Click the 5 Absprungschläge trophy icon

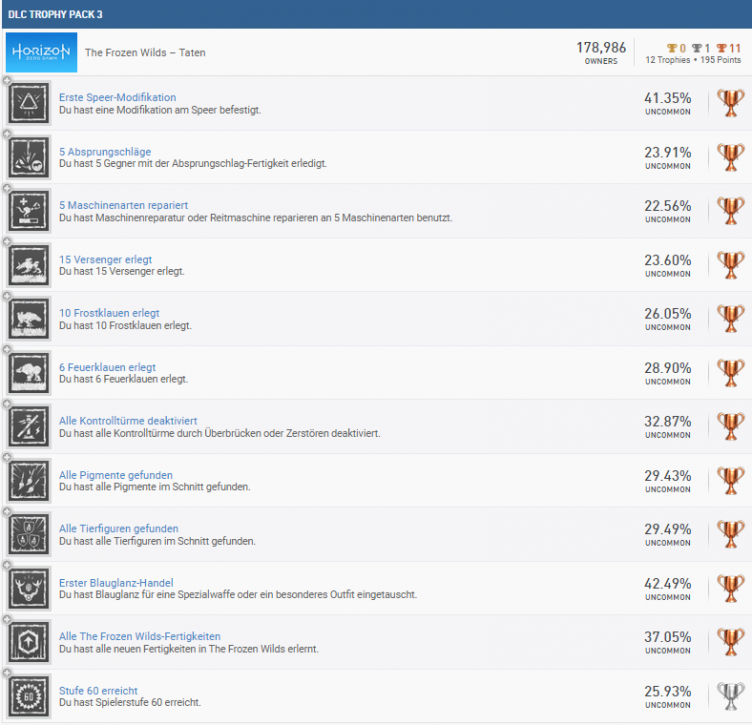pyautogui.click(x=27, y=157)
